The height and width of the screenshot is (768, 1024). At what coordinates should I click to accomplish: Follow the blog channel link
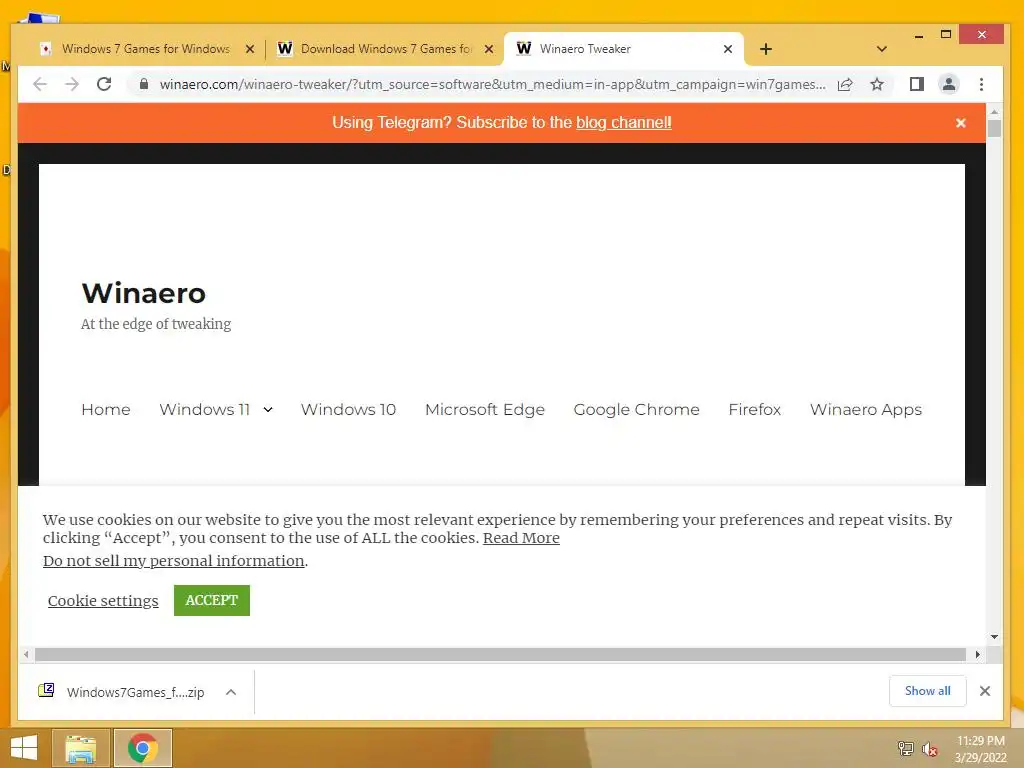[624, 123]
